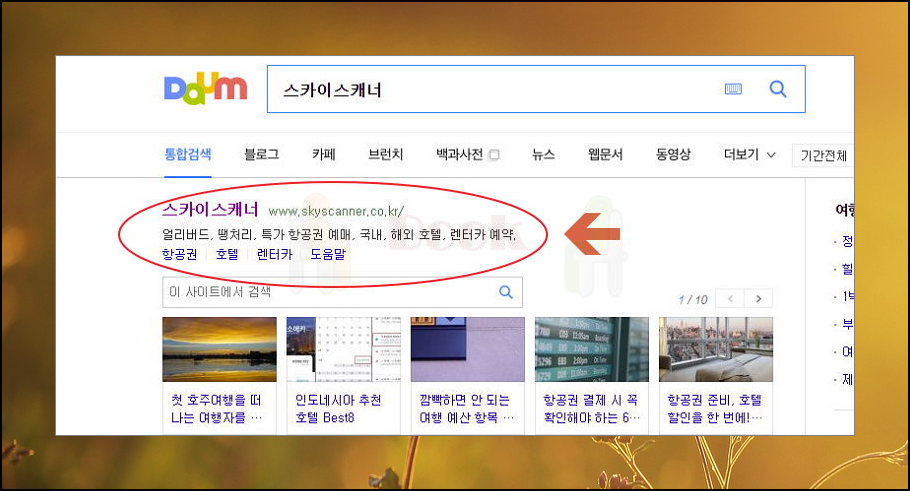
Task: Expand the 더보기 dropdown
Action: coord(749,154)
